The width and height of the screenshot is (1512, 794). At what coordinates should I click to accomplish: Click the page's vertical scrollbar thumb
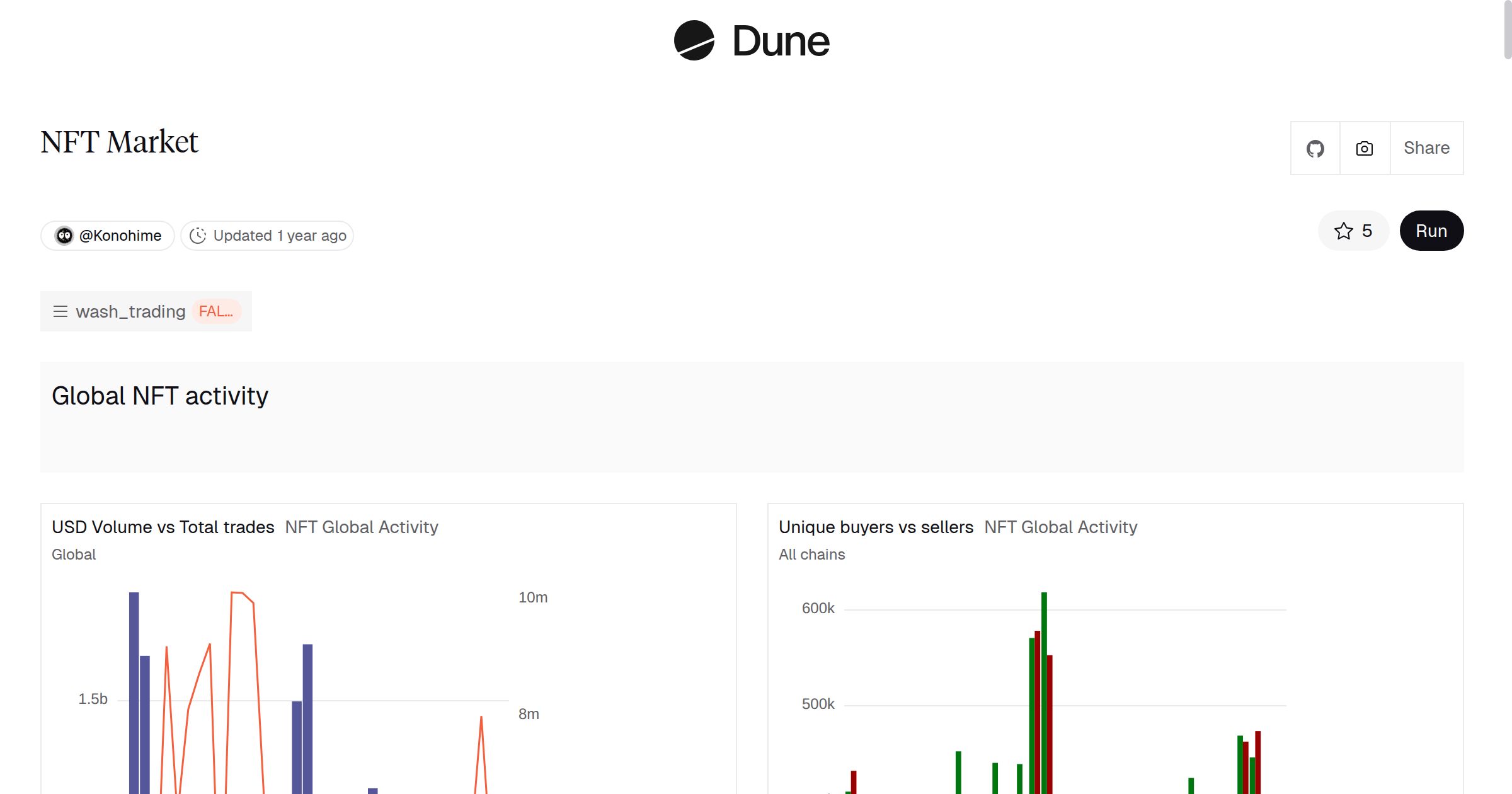coord(1508,30)
